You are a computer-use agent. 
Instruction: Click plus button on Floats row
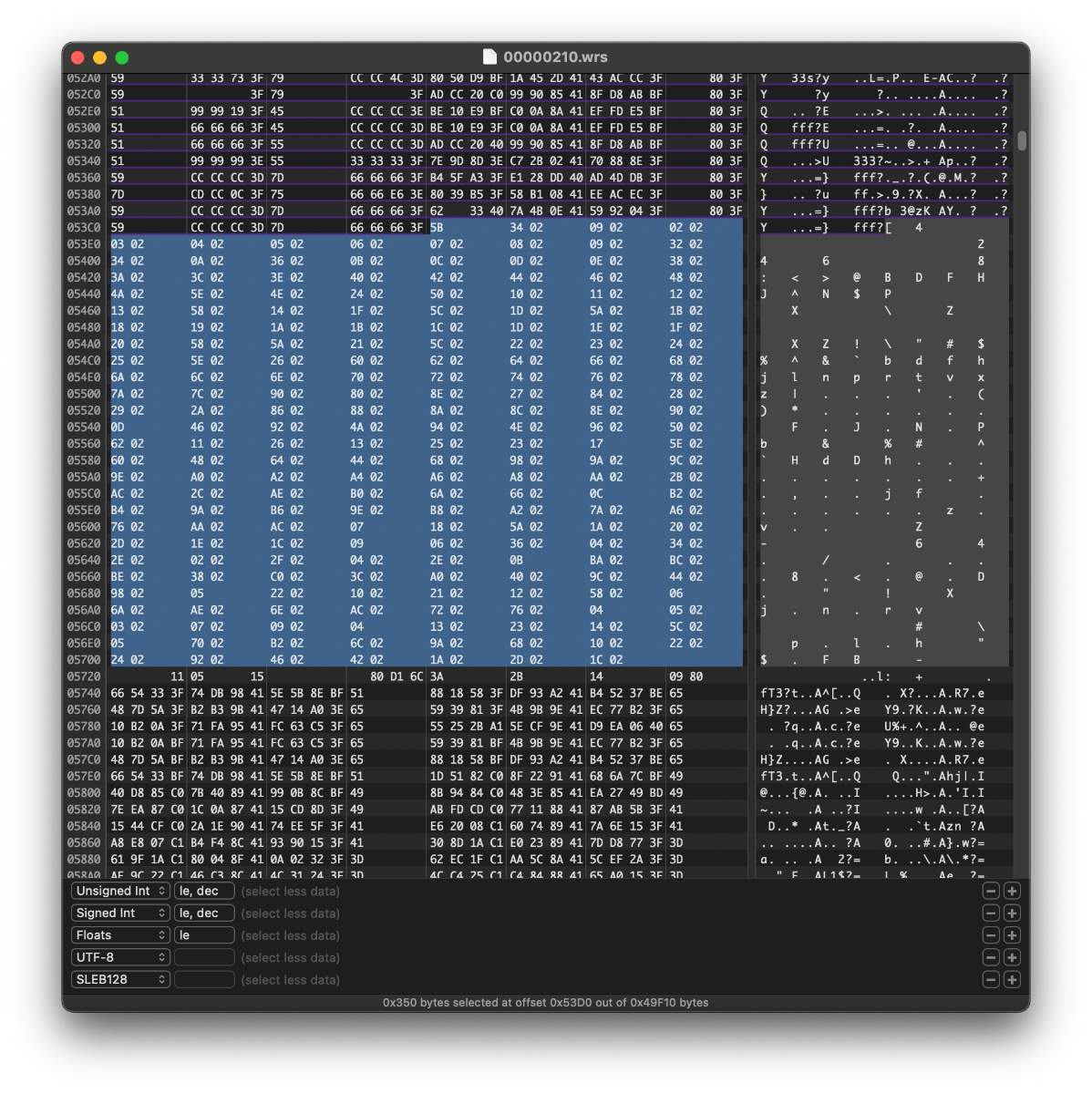(1012, 935)
